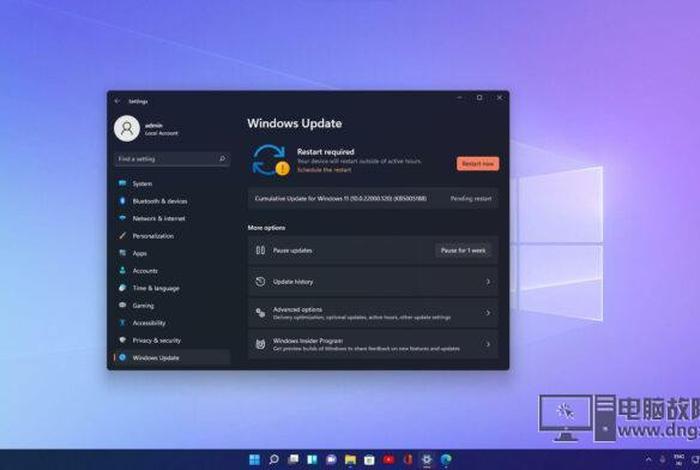Click the Windows Update sidebar icon

pos(122,358)
